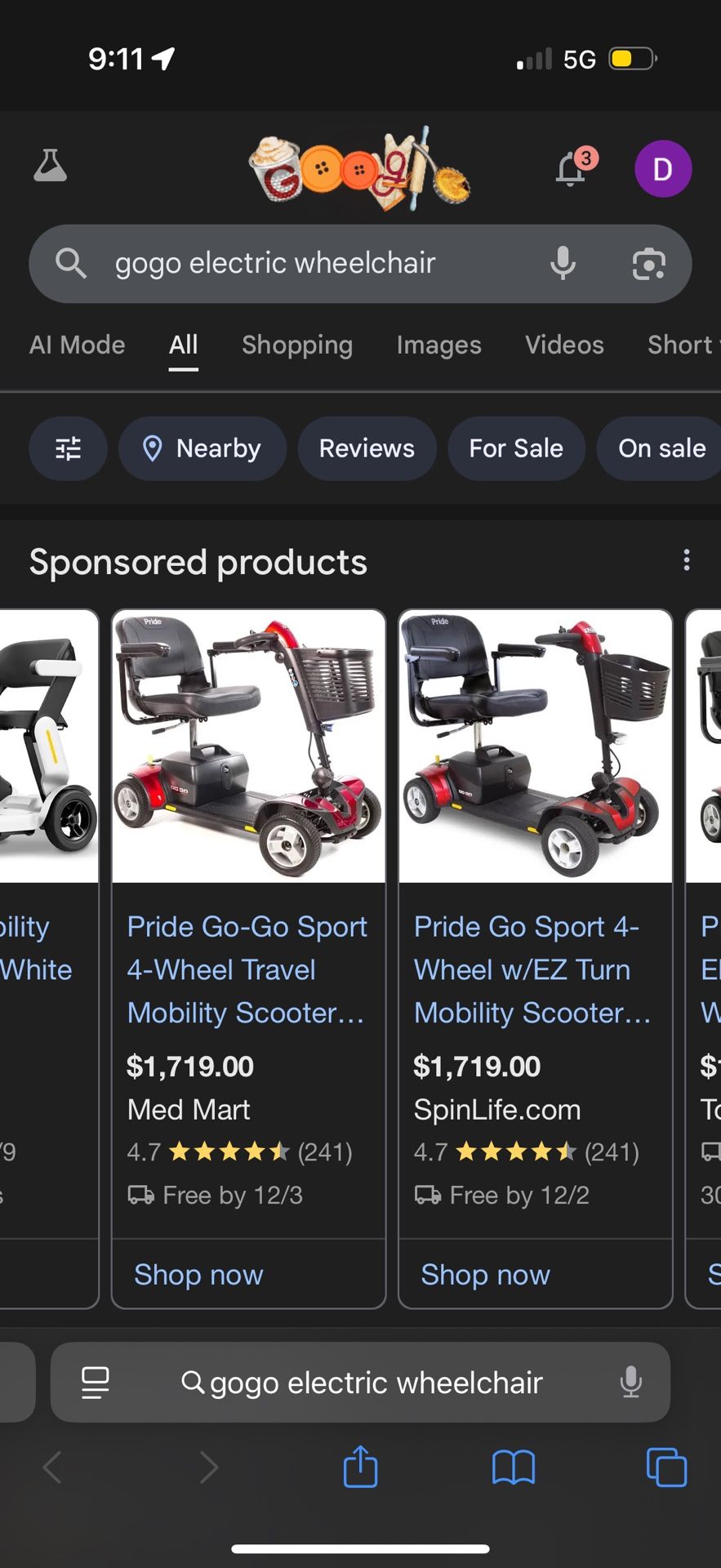Open Safari page menu icon in address bar
The height and width of the screenshot is (1568, 721).
[96, 1383]
